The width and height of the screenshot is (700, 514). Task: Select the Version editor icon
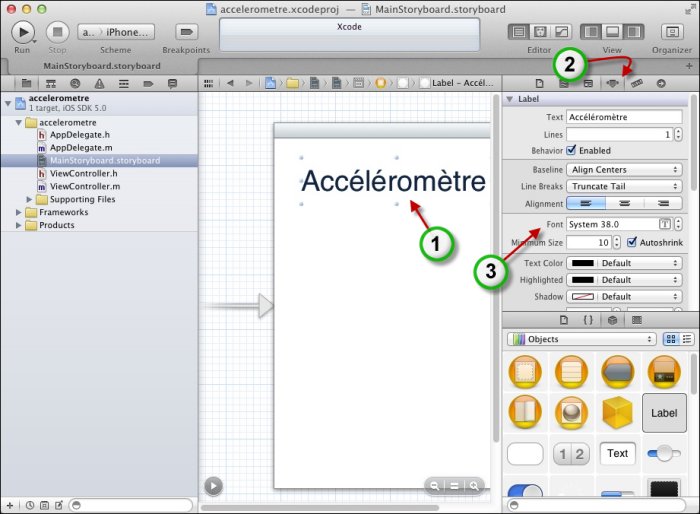[x=562, y=32]
